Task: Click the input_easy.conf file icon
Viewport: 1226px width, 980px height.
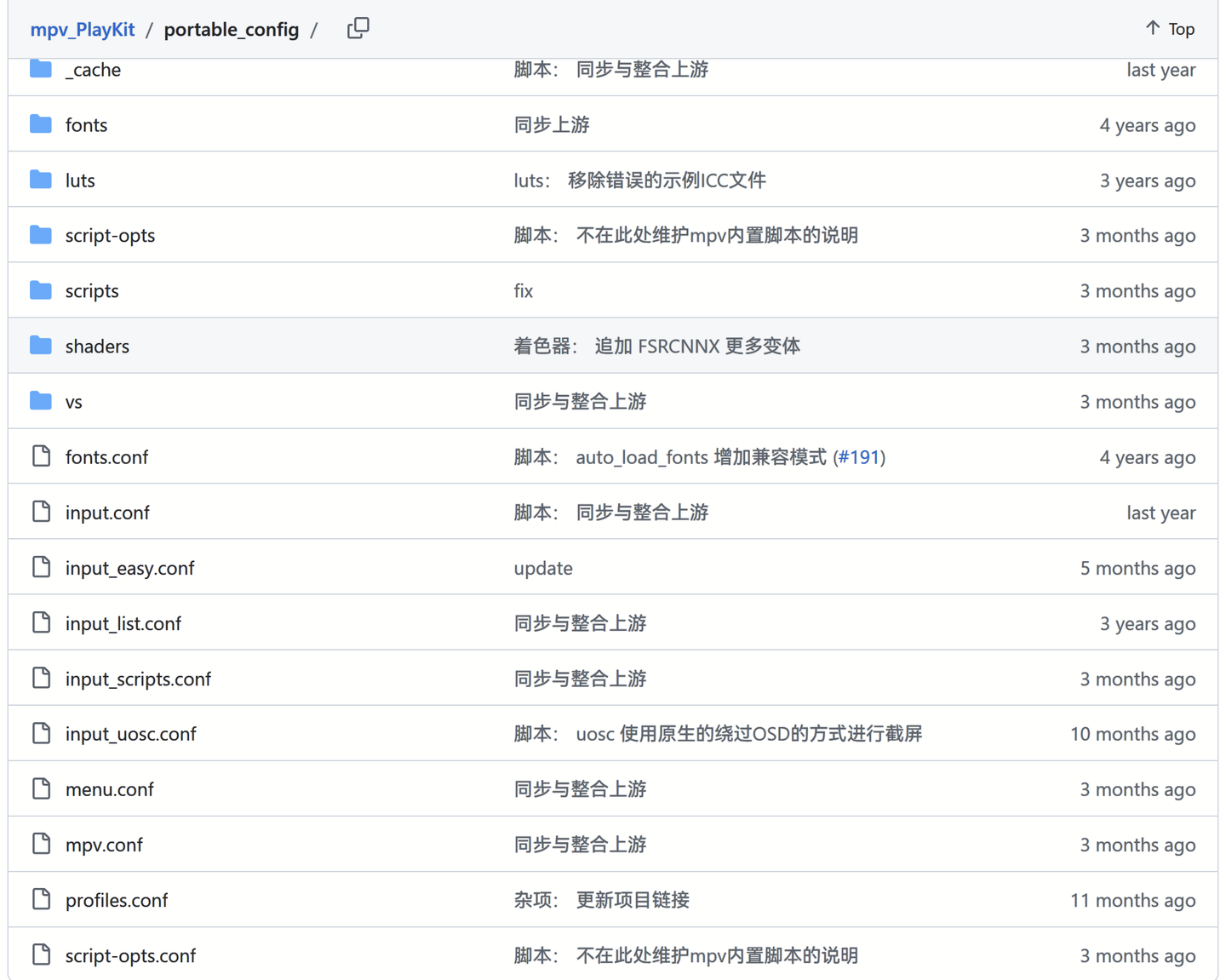Action: [41, 567]
